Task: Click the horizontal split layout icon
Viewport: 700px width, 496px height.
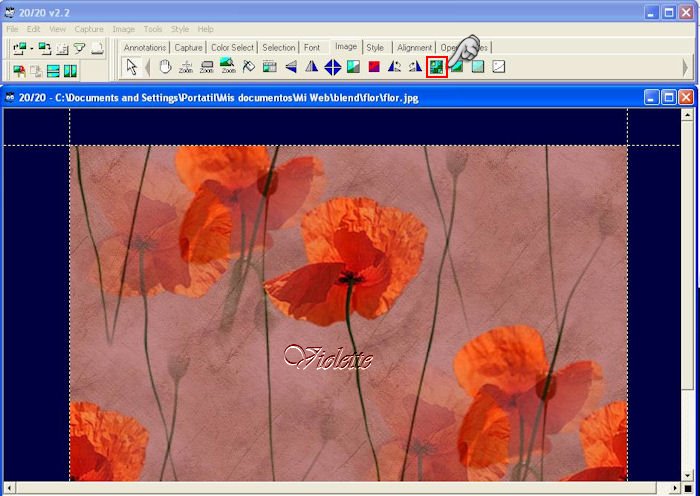Action: (53, 71)
